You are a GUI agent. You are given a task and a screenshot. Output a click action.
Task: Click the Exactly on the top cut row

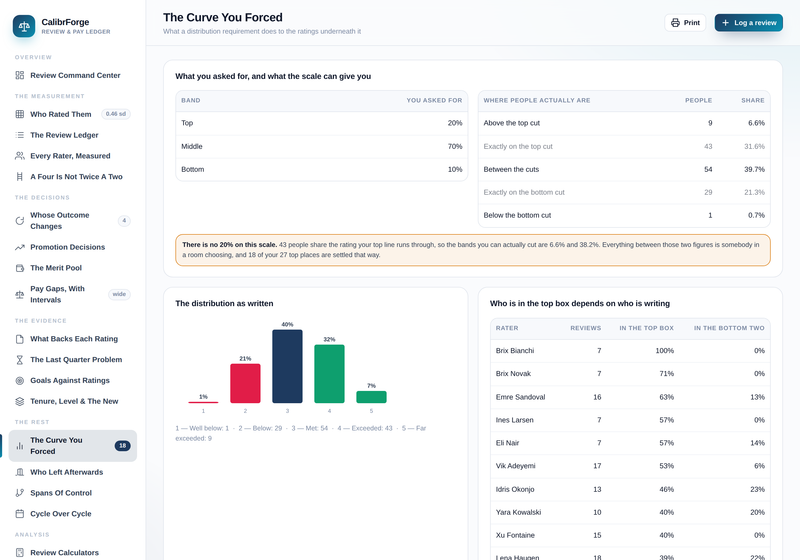624,146
